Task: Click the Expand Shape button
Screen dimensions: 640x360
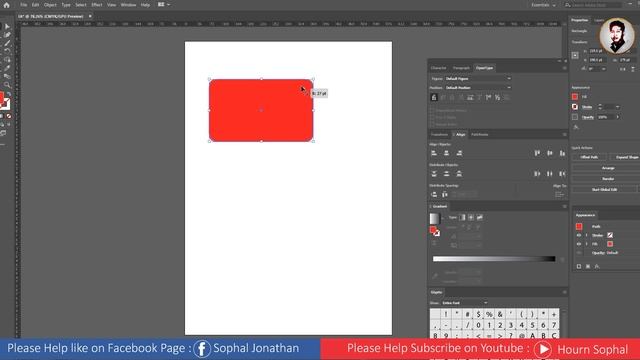Action: tap(625, 157)
